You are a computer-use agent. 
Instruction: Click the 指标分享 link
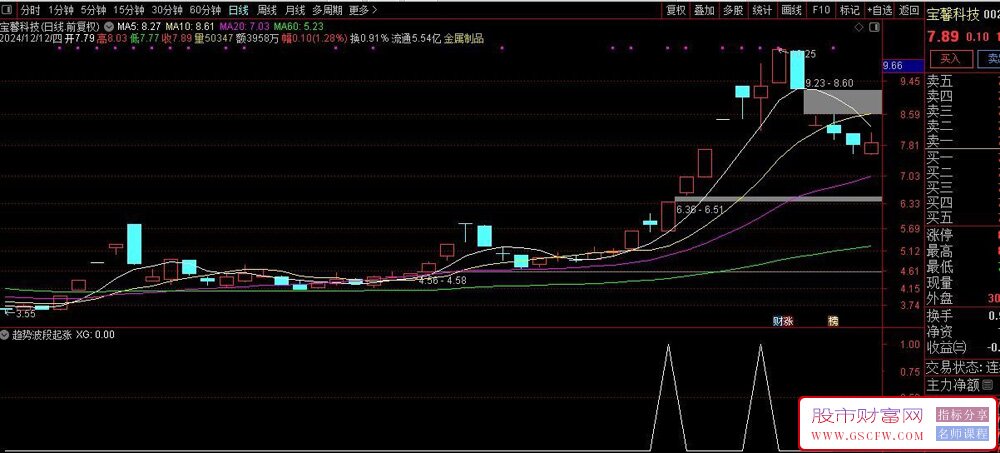(x=962, y=415)
